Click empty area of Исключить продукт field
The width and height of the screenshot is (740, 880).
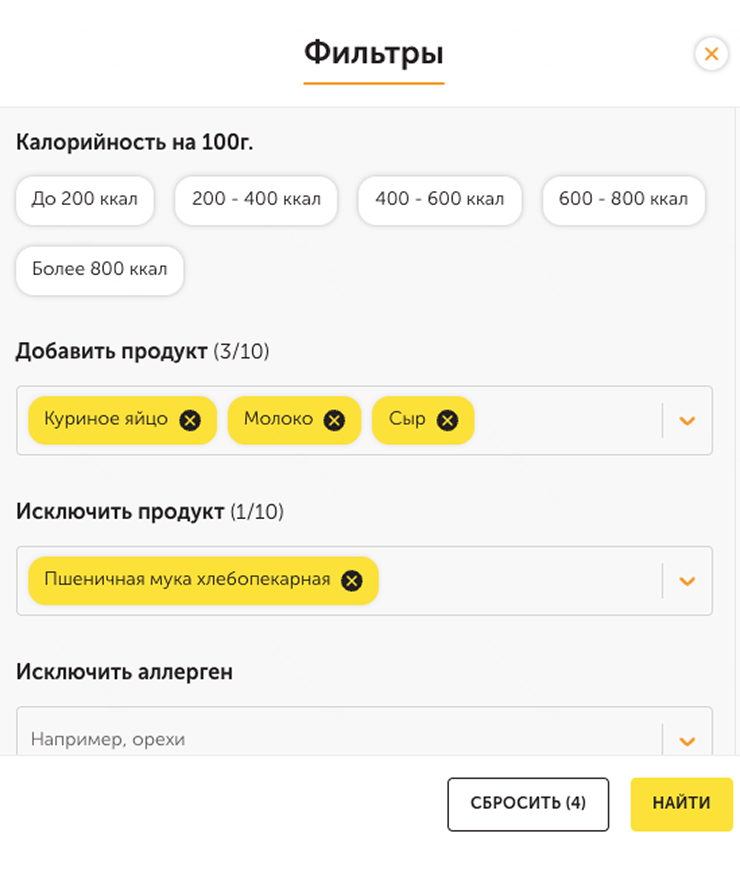(x=519, y=581)
